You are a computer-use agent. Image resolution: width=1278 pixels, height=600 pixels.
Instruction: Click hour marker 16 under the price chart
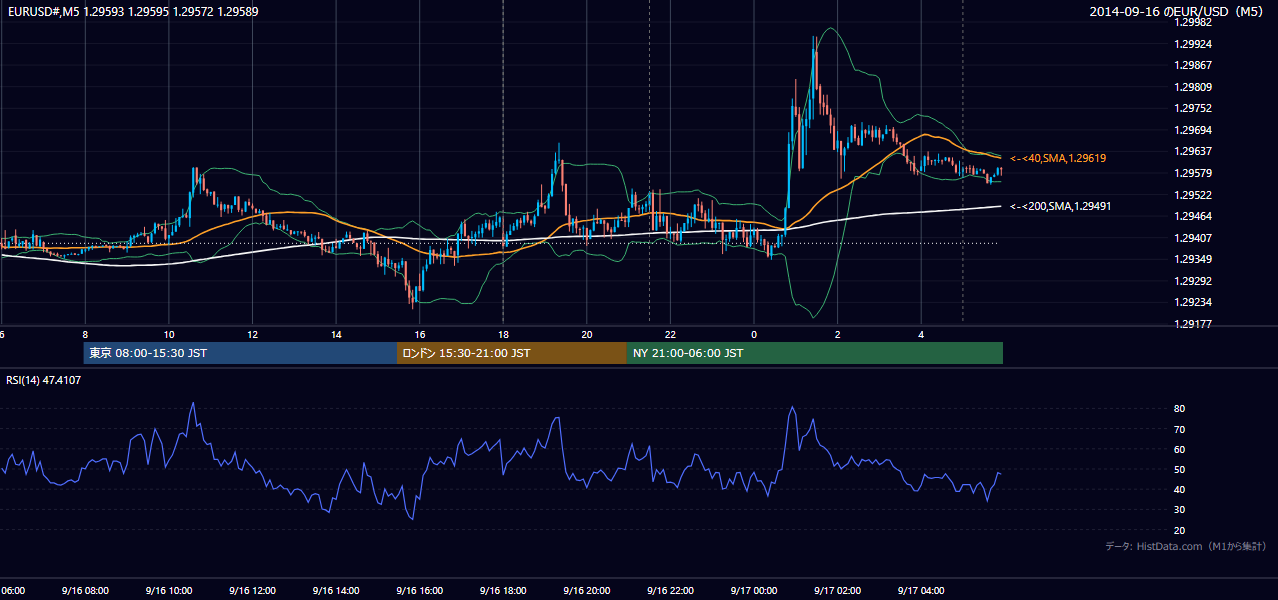pyautogui.click(x=420, y=334)
